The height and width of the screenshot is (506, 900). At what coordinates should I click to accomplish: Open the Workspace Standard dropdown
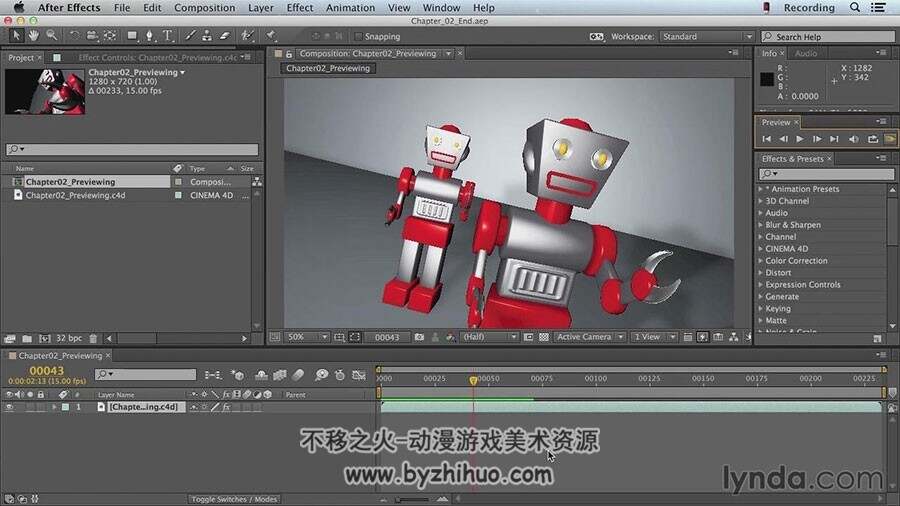click(x=707, y=36)
